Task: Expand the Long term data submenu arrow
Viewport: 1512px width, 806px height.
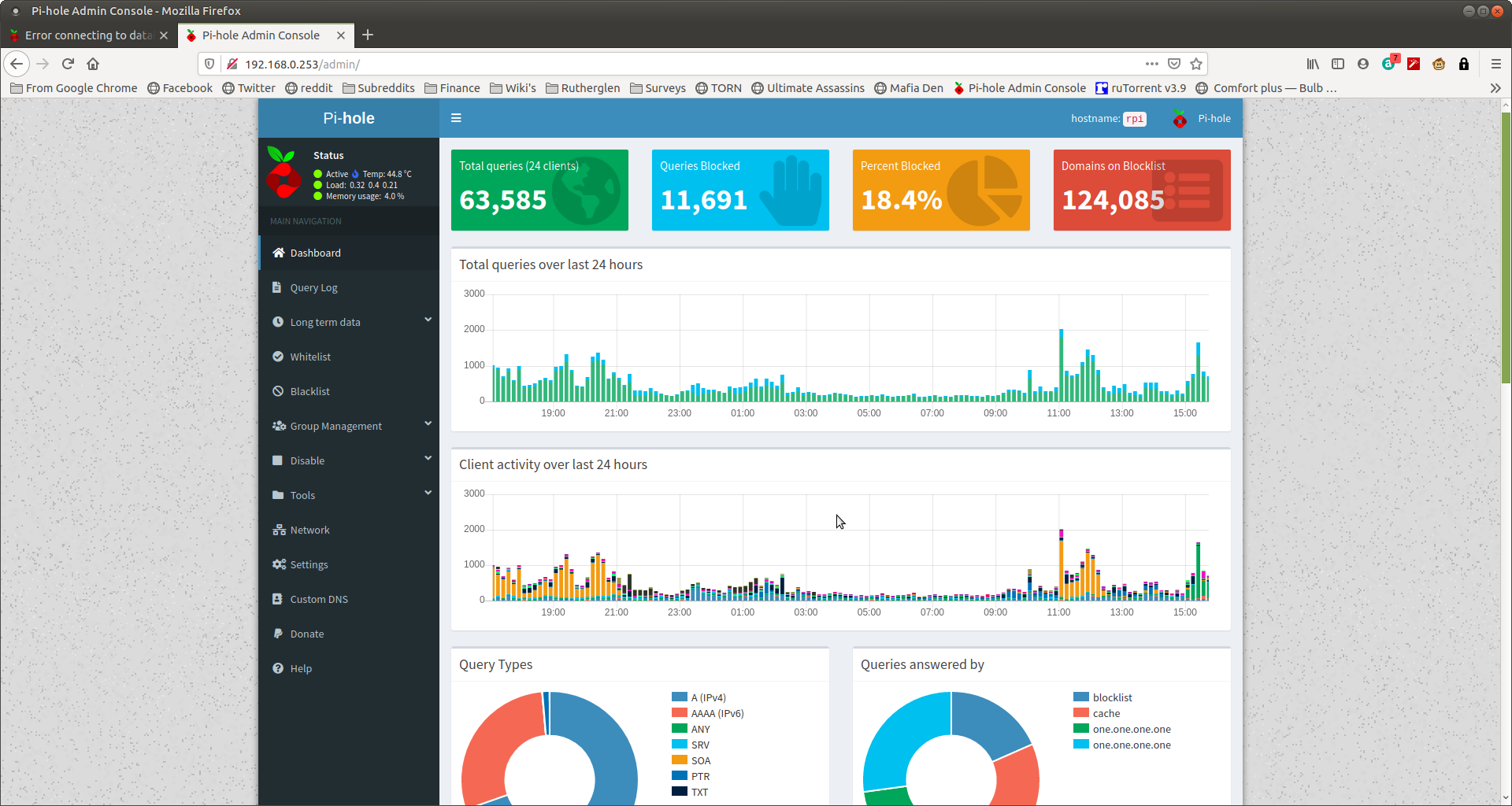Action: click(428, 320)
